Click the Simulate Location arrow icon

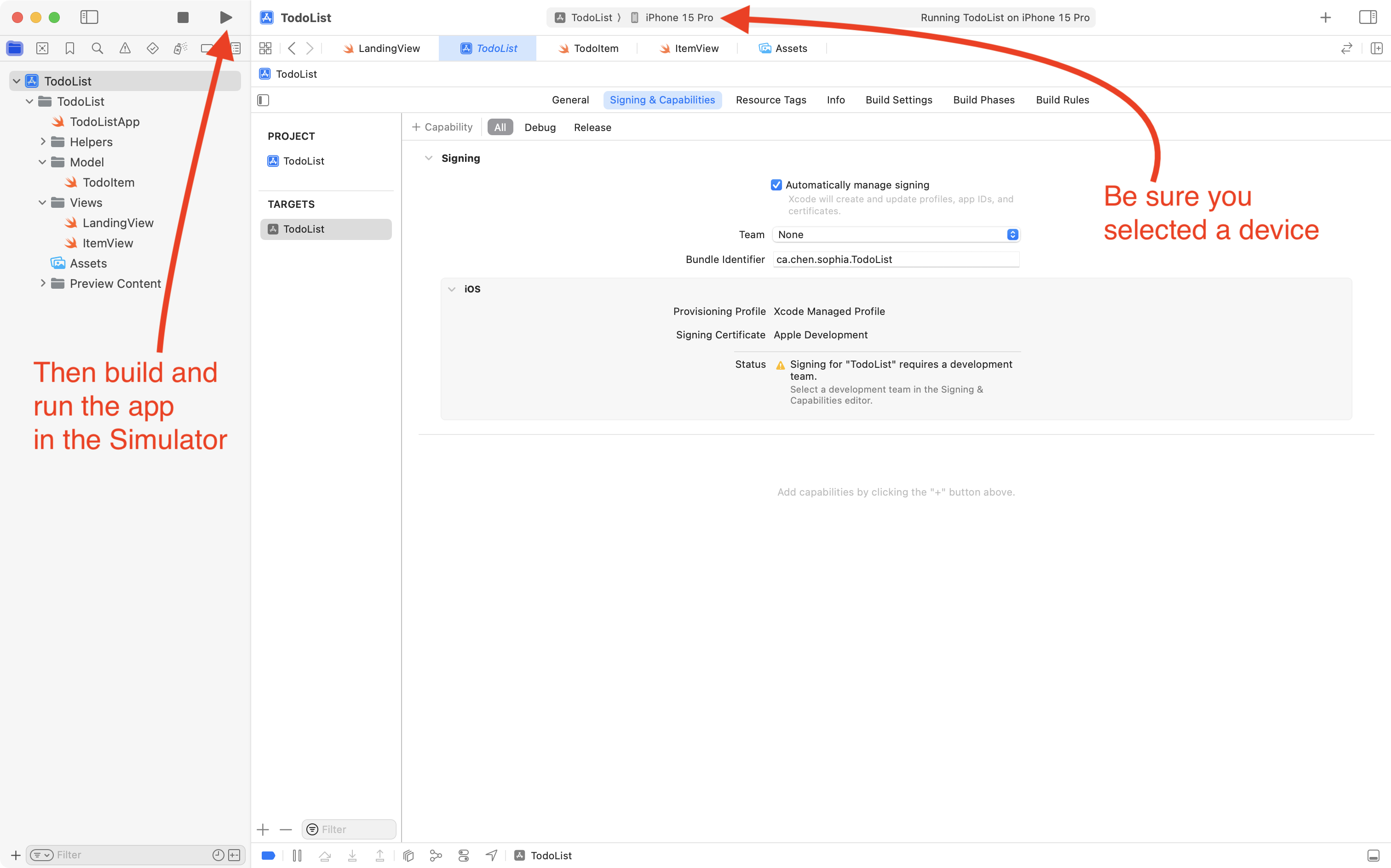491,856
